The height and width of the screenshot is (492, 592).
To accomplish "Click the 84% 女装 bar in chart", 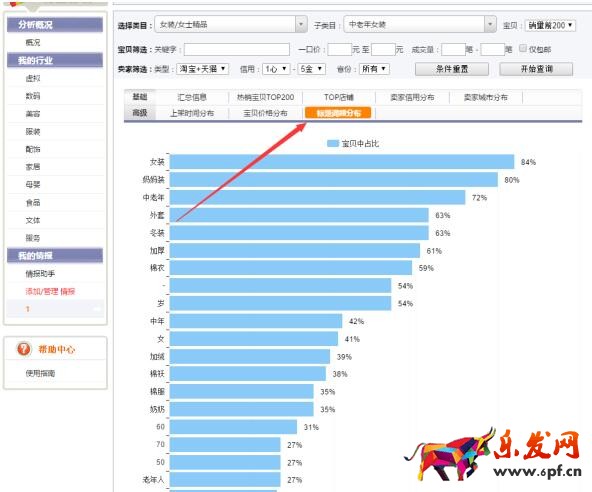I will click(342, 162).
